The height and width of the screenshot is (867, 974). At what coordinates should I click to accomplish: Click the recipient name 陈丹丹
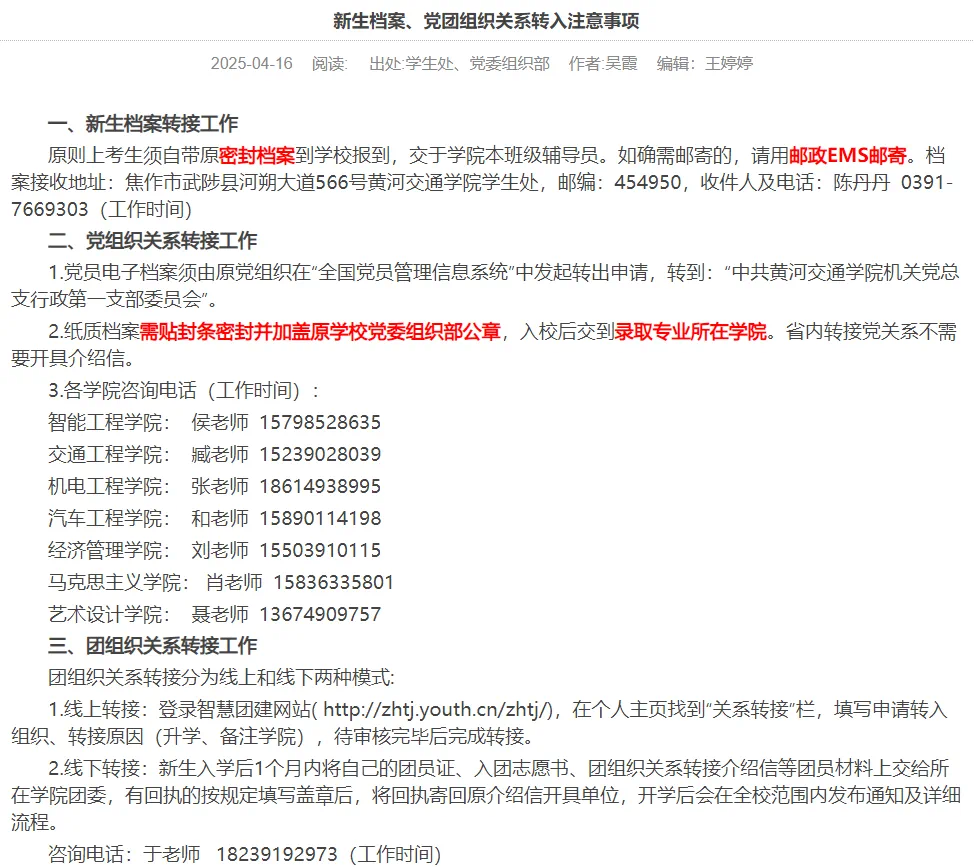862,183
